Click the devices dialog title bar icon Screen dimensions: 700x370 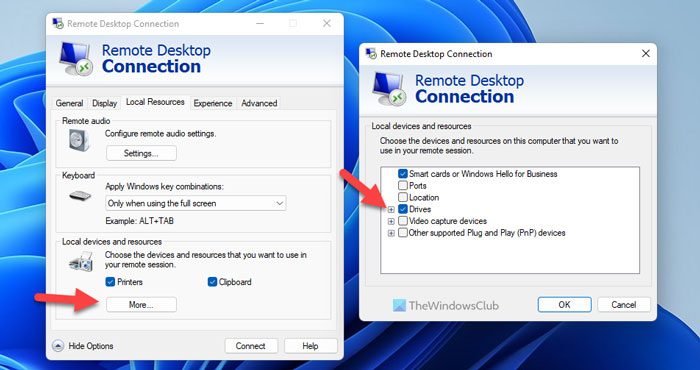pos(371,54)
